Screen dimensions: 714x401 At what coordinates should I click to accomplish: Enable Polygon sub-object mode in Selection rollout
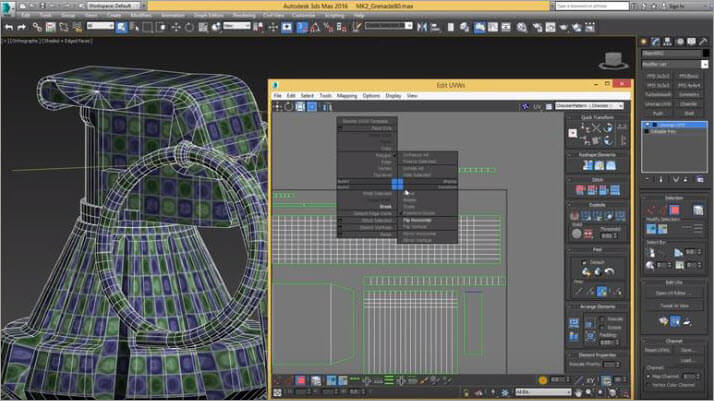674,210
